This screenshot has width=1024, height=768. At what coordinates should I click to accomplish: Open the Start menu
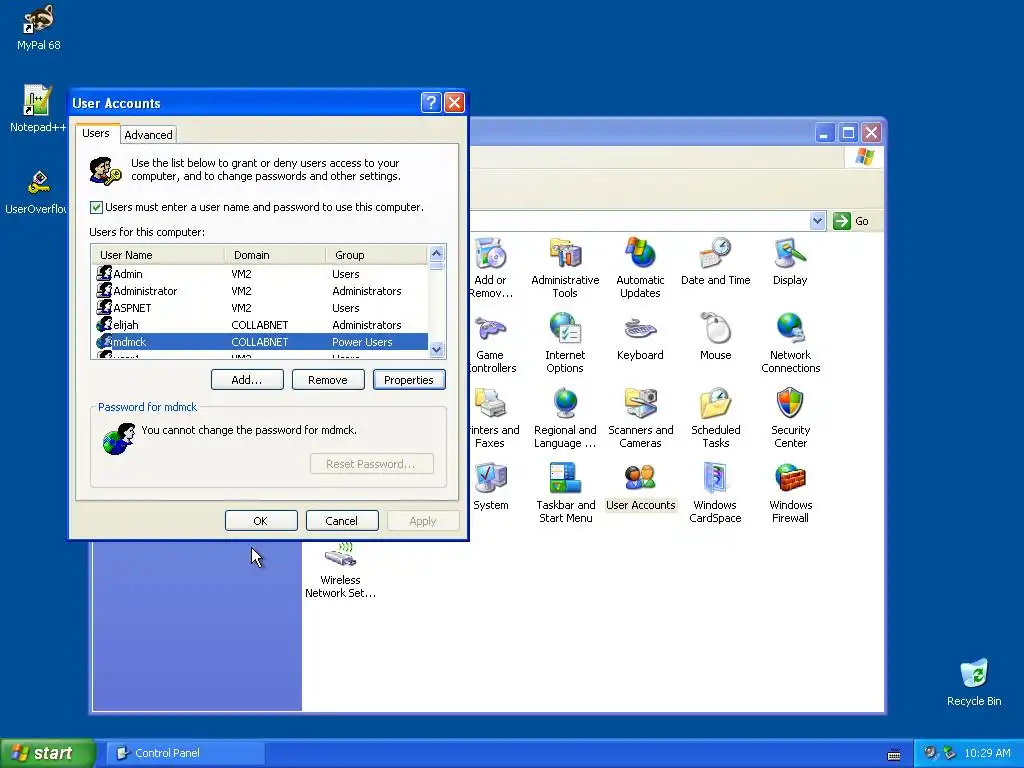coord(47,753)
